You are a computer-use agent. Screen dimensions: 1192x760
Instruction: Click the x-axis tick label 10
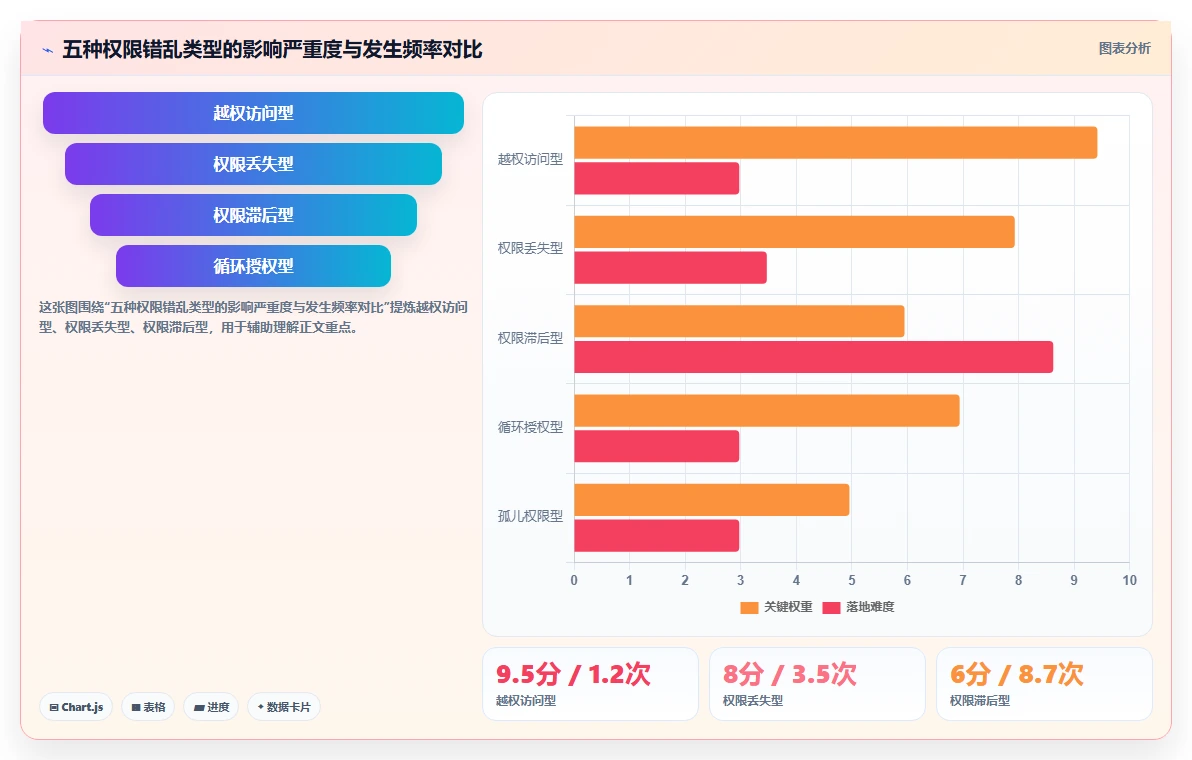pyautogui.click(x=1129, y=581)
